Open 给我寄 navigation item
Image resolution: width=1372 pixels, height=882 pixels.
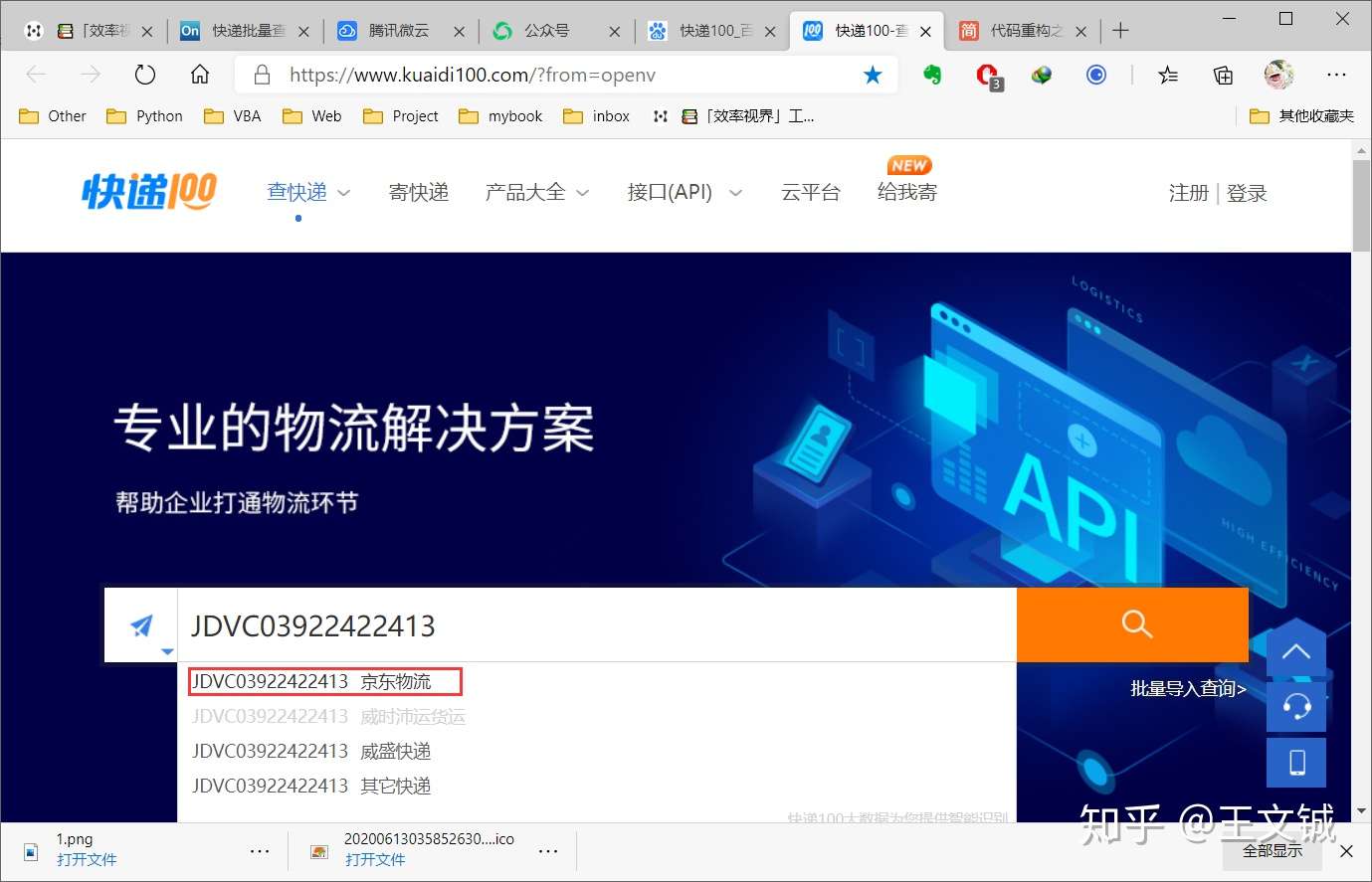point(907,192)
